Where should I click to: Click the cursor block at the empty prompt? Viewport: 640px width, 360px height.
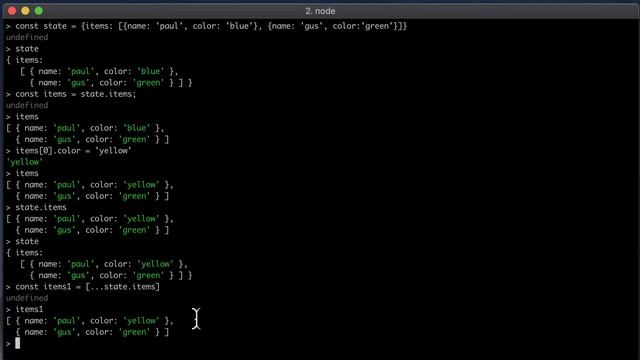(x=18, y=343)
